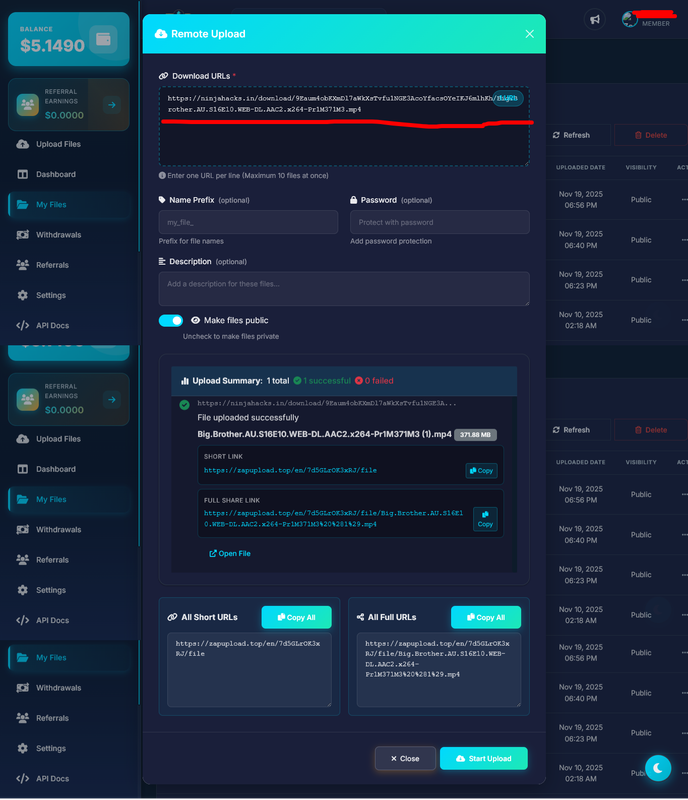The height and width of the screenshot is (800, 688).
Task: Toggle dark mode with the moon button
Action: [658, 768]
